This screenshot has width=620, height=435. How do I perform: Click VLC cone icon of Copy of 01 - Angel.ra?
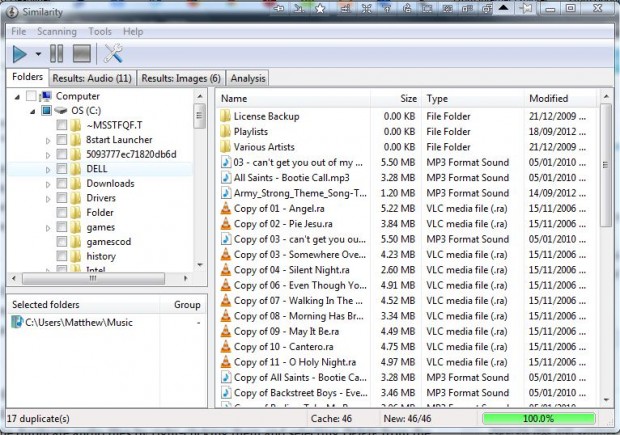click(x=225, y=208)
